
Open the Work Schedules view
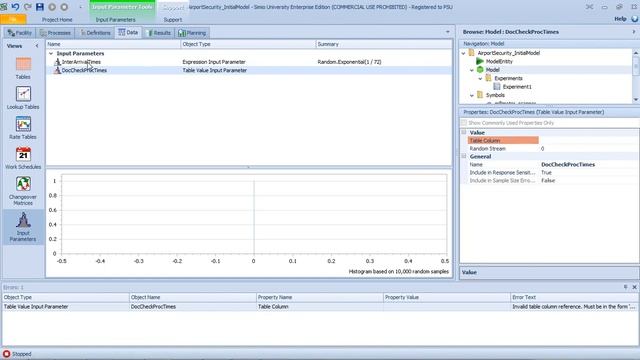23,158
